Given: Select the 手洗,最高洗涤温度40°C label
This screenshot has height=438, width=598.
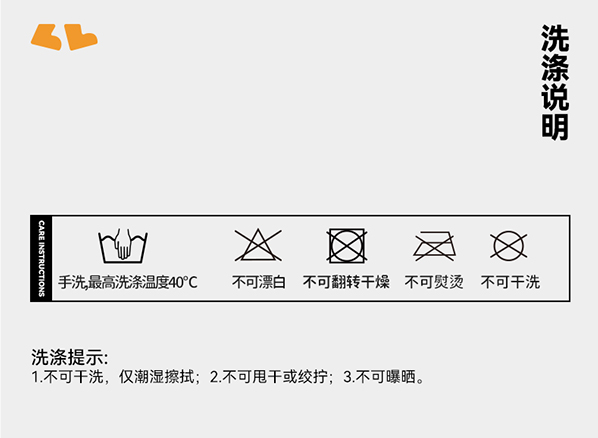Looking at the screenshot, I should tap(128, 283).
